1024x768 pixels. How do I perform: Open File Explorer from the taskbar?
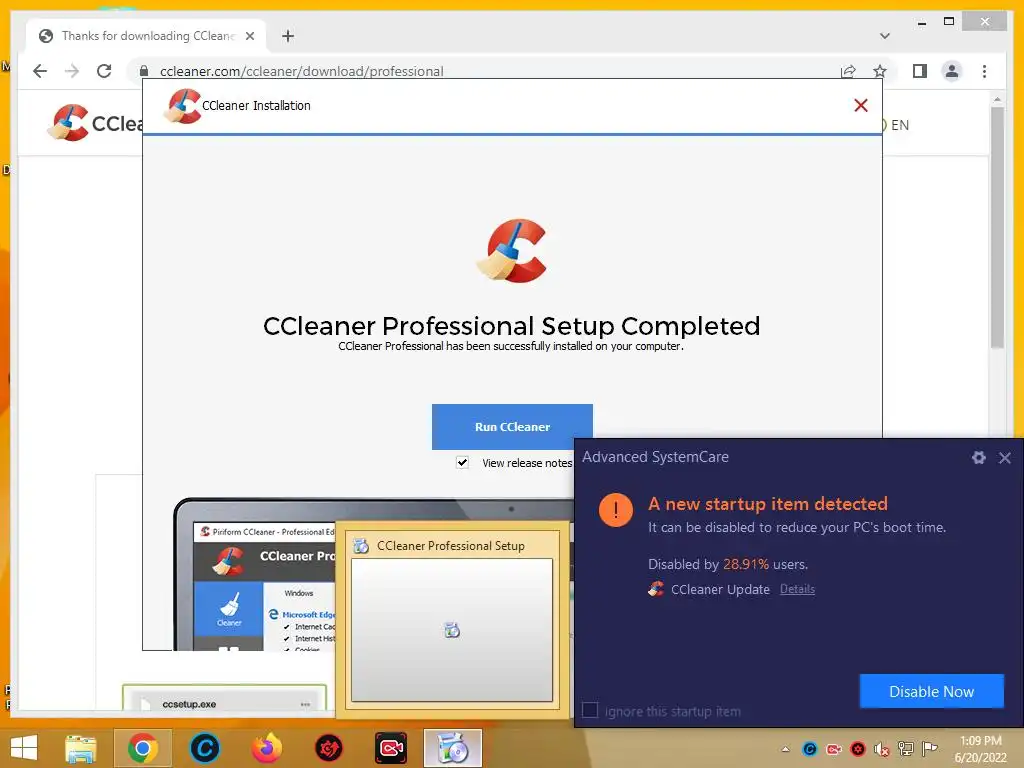coord(80,748)
